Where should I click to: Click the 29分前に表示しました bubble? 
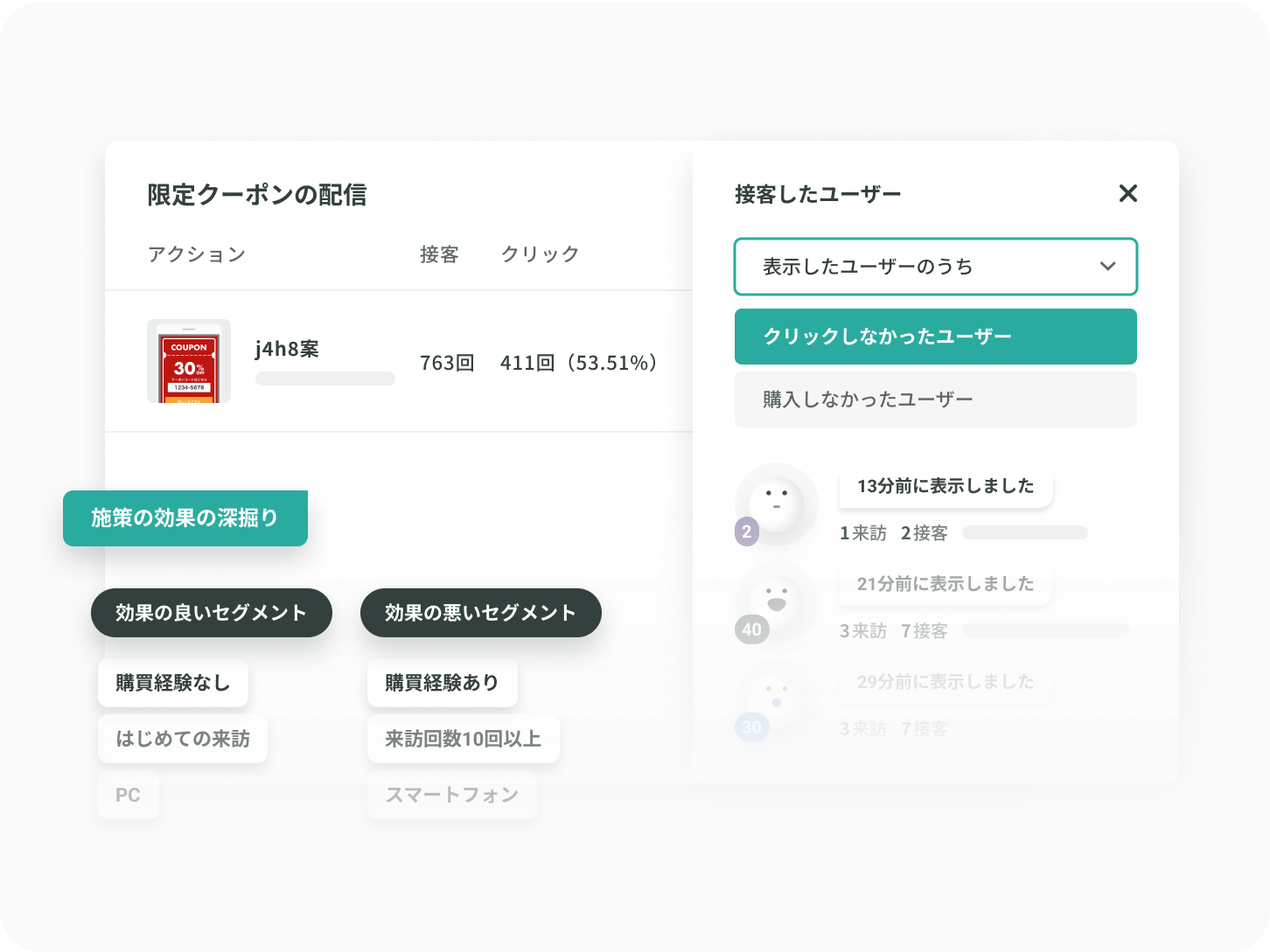(x=946, y=682)
